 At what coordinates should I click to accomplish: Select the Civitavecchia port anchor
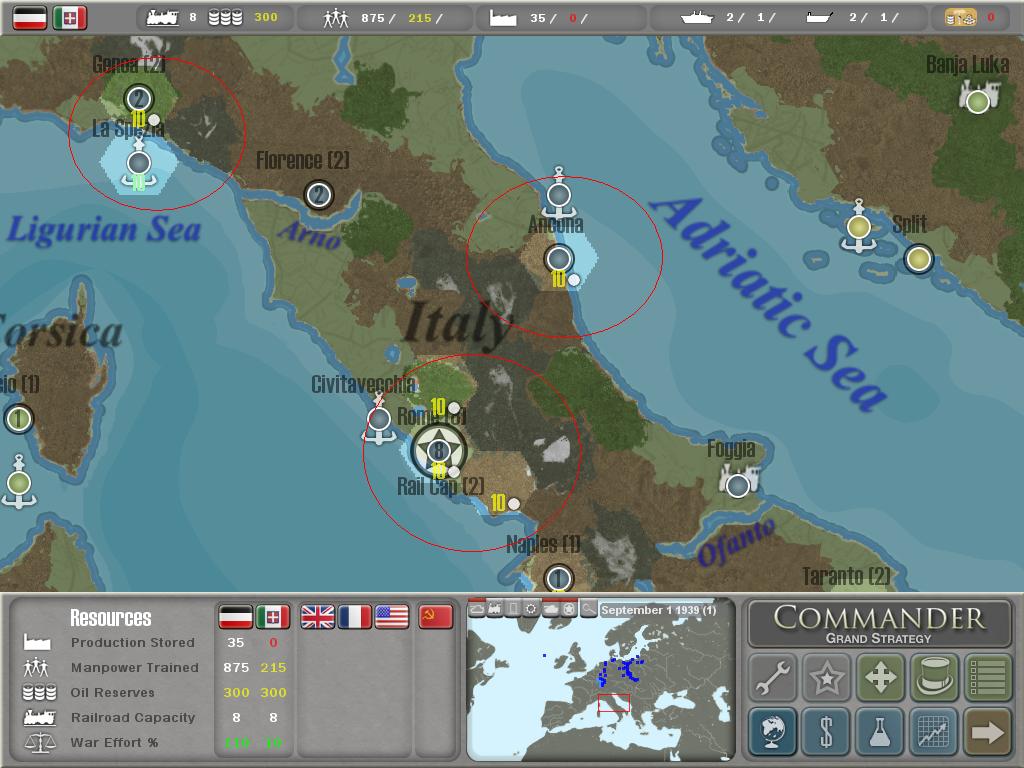pos(379,419)
